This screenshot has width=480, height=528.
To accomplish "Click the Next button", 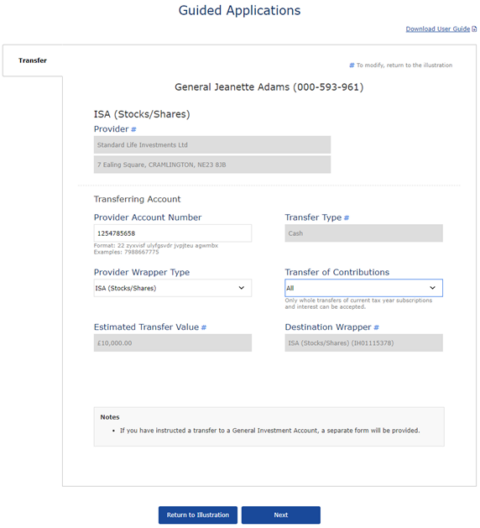I will coord(281,515).
